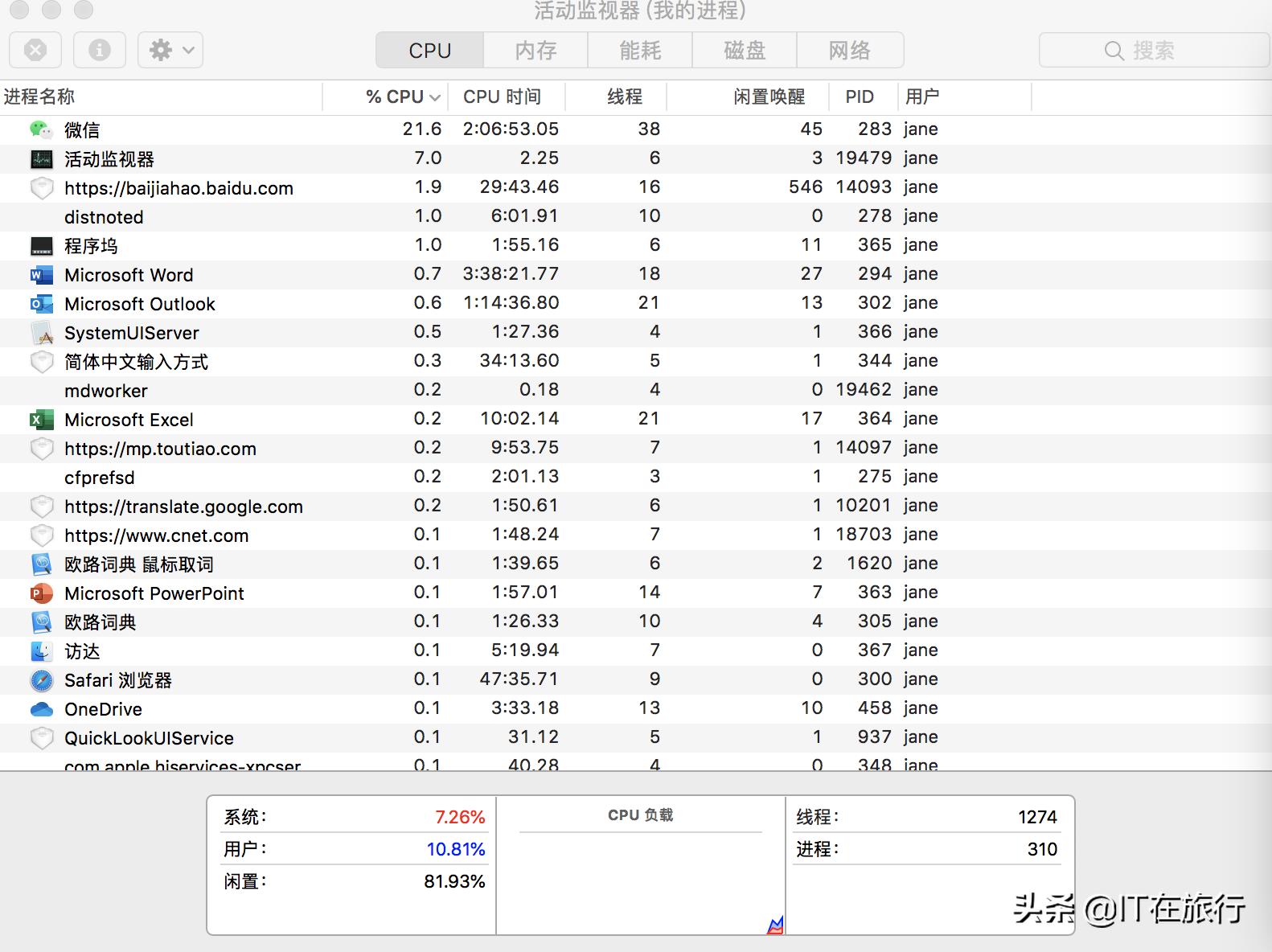The height and width of the screenshot is (952, 1272).
Task: Switch to the 能耗 tab
Action: 640,50
